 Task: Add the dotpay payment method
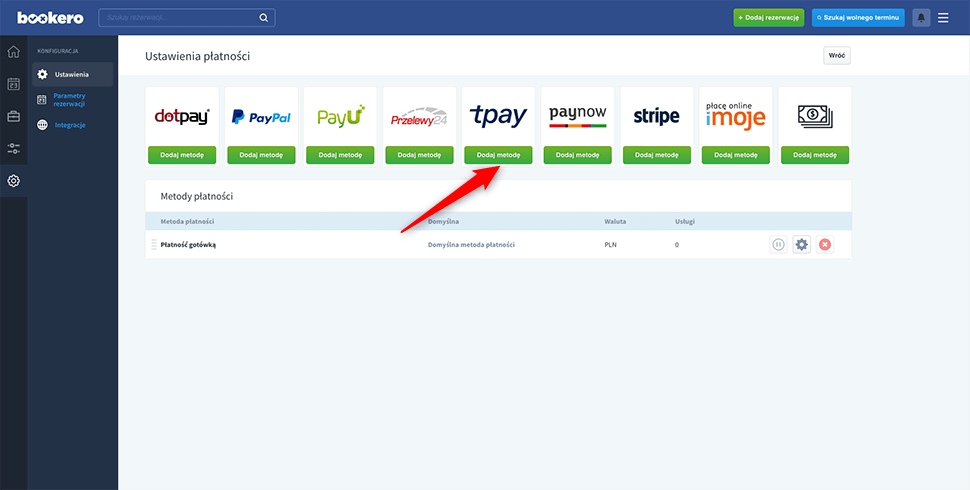click(x=182, y=155)
